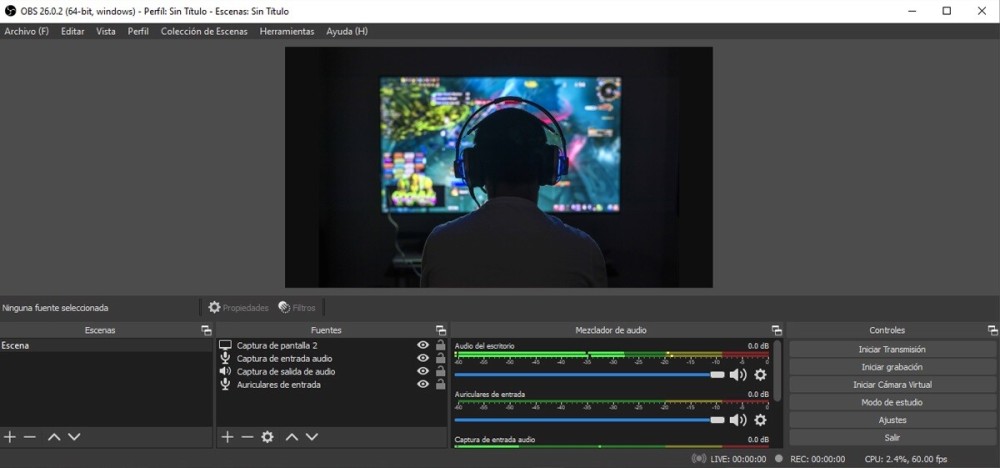Open Auriculares de entrada audio settings gear
This screenshot has height=468, width=1000.
point(760,420)
